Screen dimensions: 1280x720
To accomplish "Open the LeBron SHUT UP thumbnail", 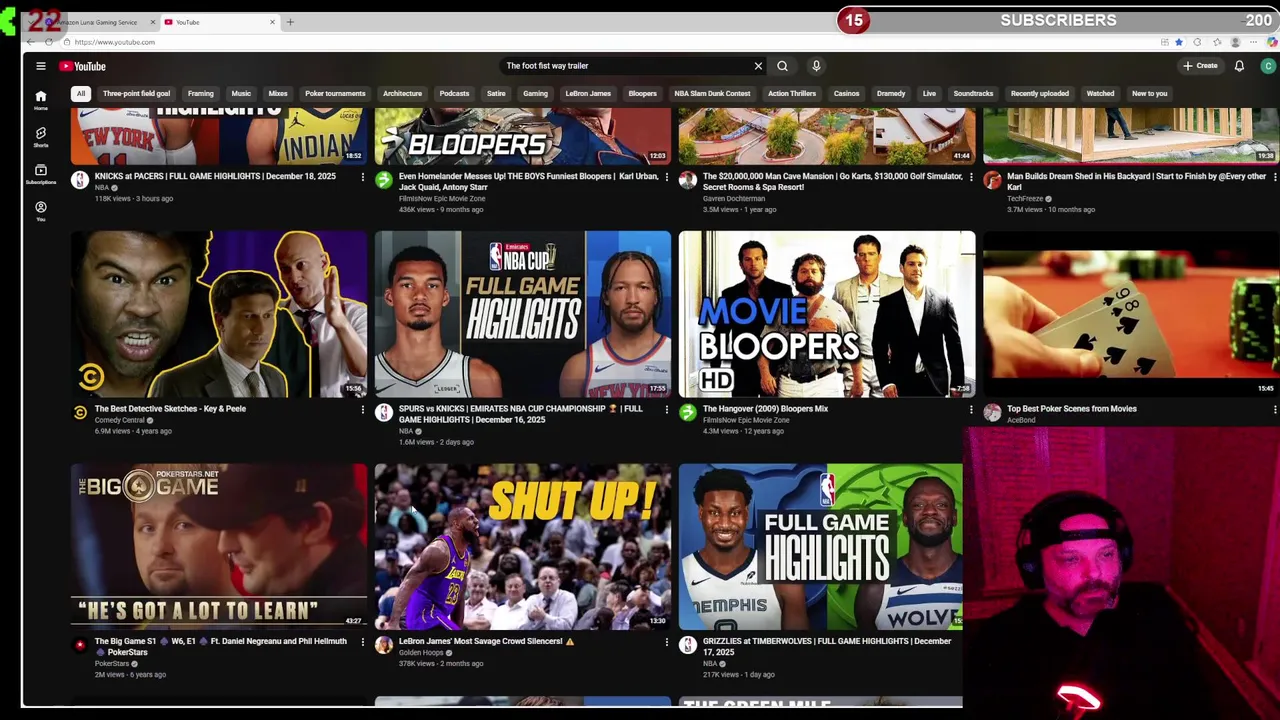I will click(x=523, y=546).
